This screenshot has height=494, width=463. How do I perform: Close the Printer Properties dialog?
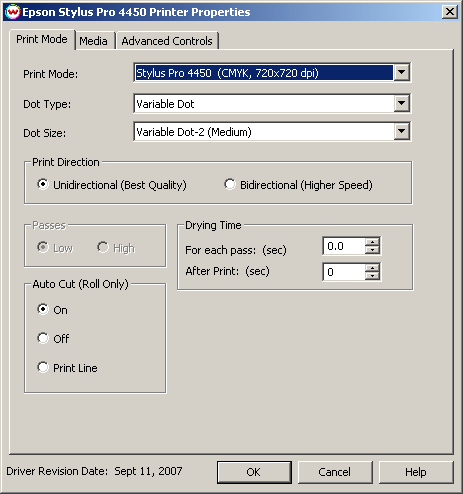tap(450, 12)
